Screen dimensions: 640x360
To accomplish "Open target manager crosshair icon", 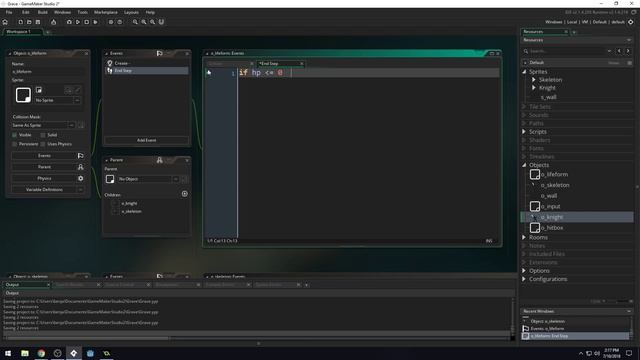I will pos(631,22).
